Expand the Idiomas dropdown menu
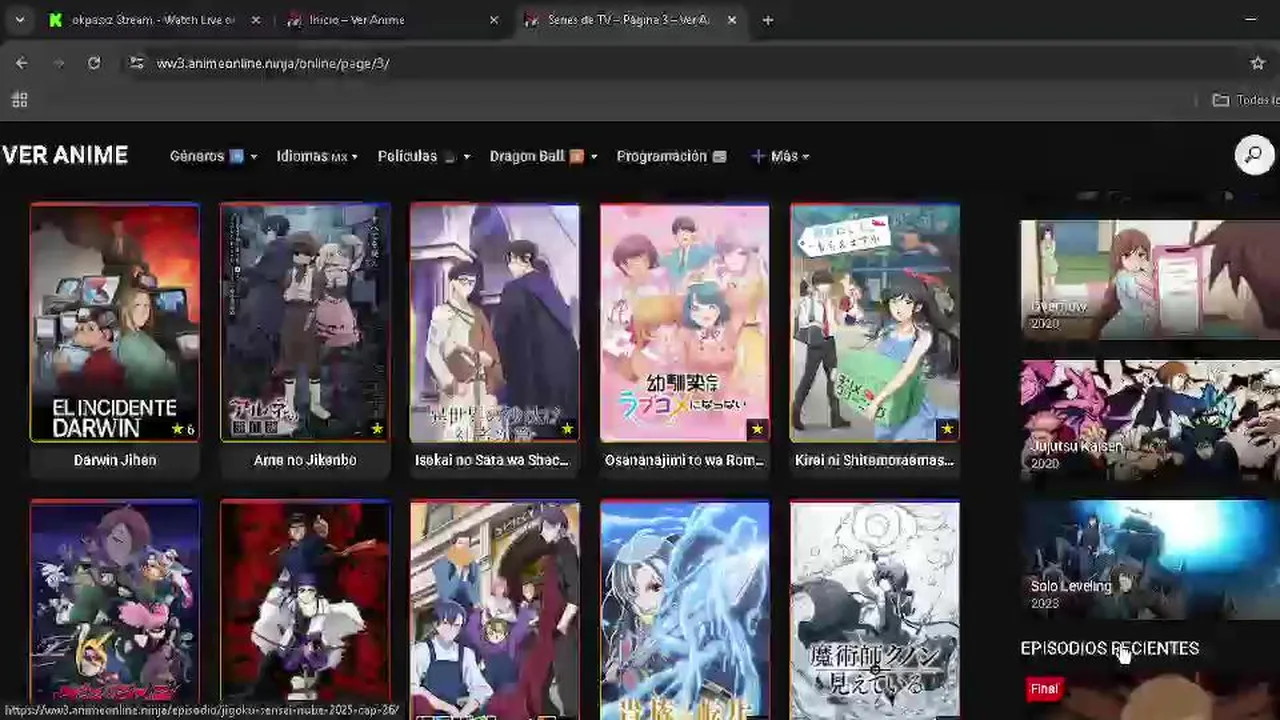This screenshot has height=720, width=1280. [x=317, y=156]
